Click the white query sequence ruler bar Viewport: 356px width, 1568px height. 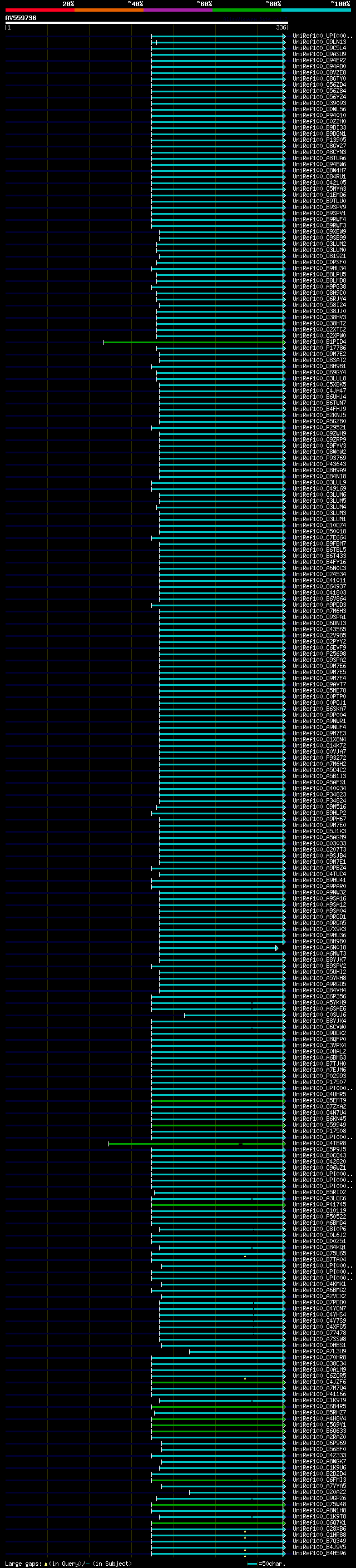(146, 23)
